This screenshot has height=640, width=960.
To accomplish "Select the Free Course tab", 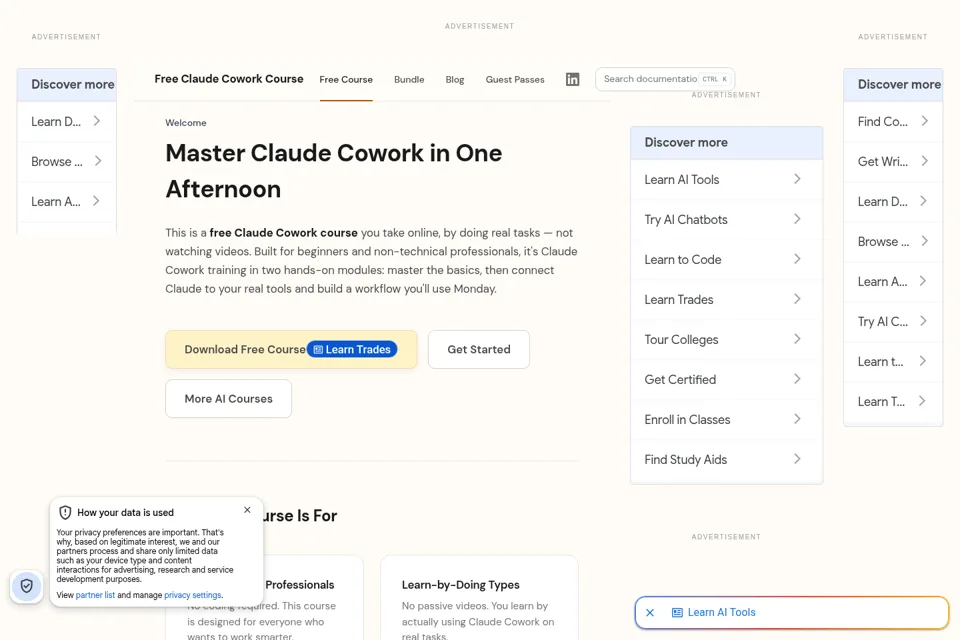I will point(346,80).
